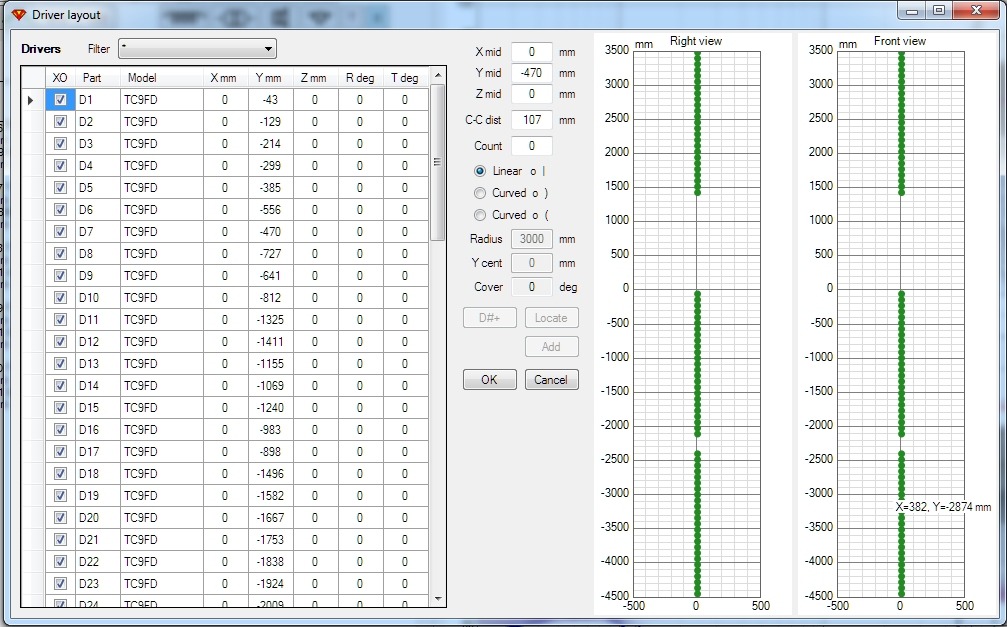Screen dimensions: 1007x627
Task: Click the Y mm cell showing -898
Action: pos(270,452)
